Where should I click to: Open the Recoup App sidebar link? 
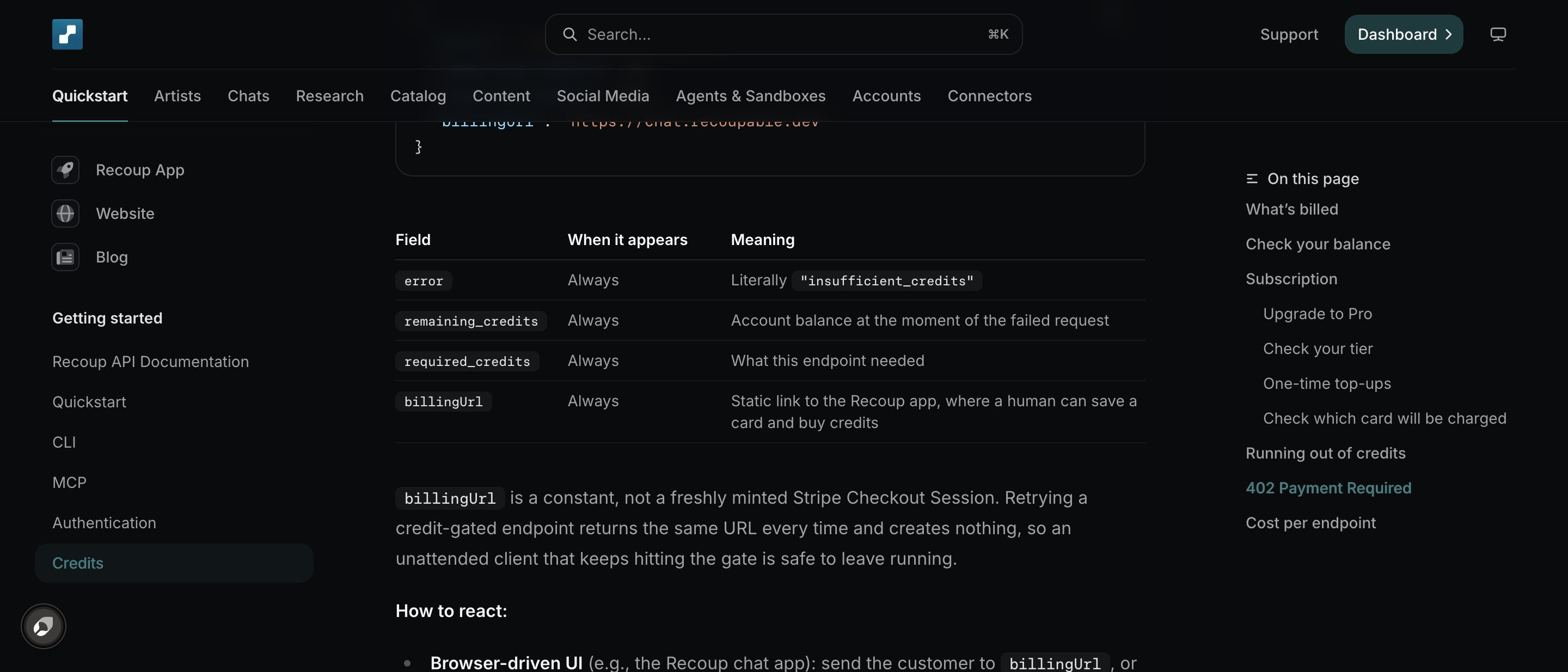point(140,170)
